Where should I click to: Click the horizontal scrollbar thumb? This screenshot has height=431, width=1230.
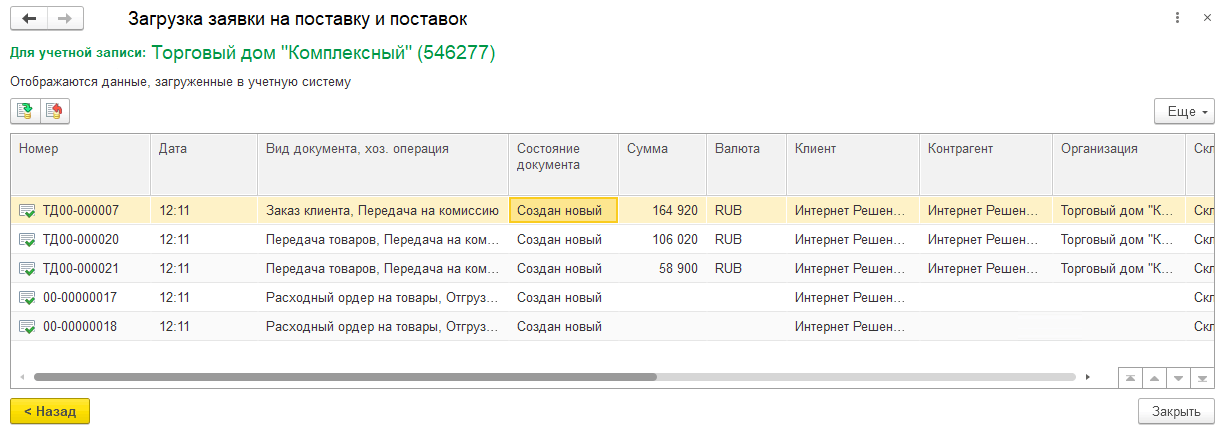pos(345,378)
